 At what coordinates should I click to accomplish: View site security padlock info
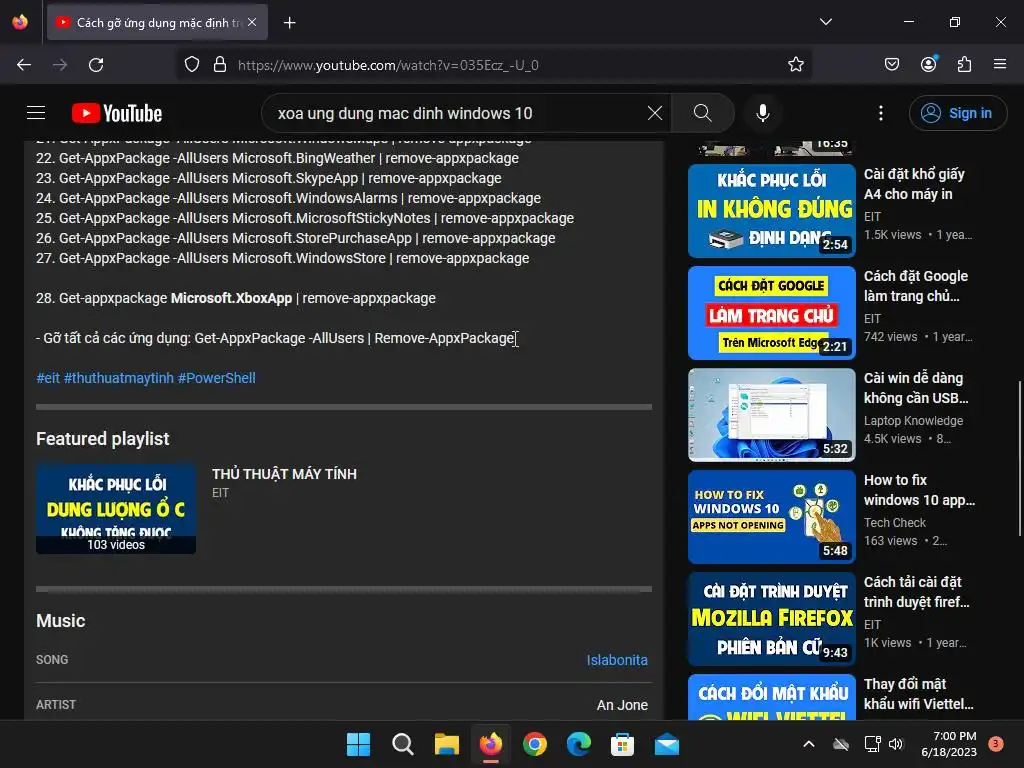[x=220, y=65]
